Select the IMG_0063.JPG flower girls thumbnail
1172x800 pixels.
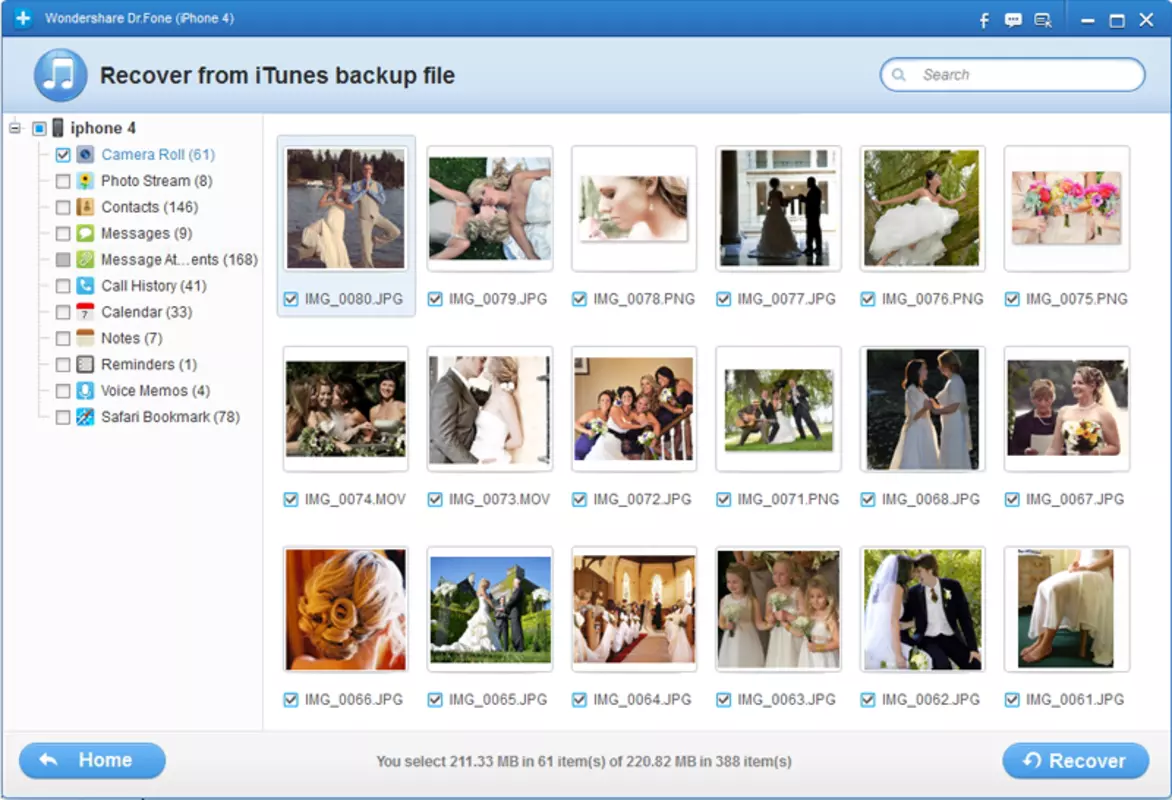coord(778,609)
